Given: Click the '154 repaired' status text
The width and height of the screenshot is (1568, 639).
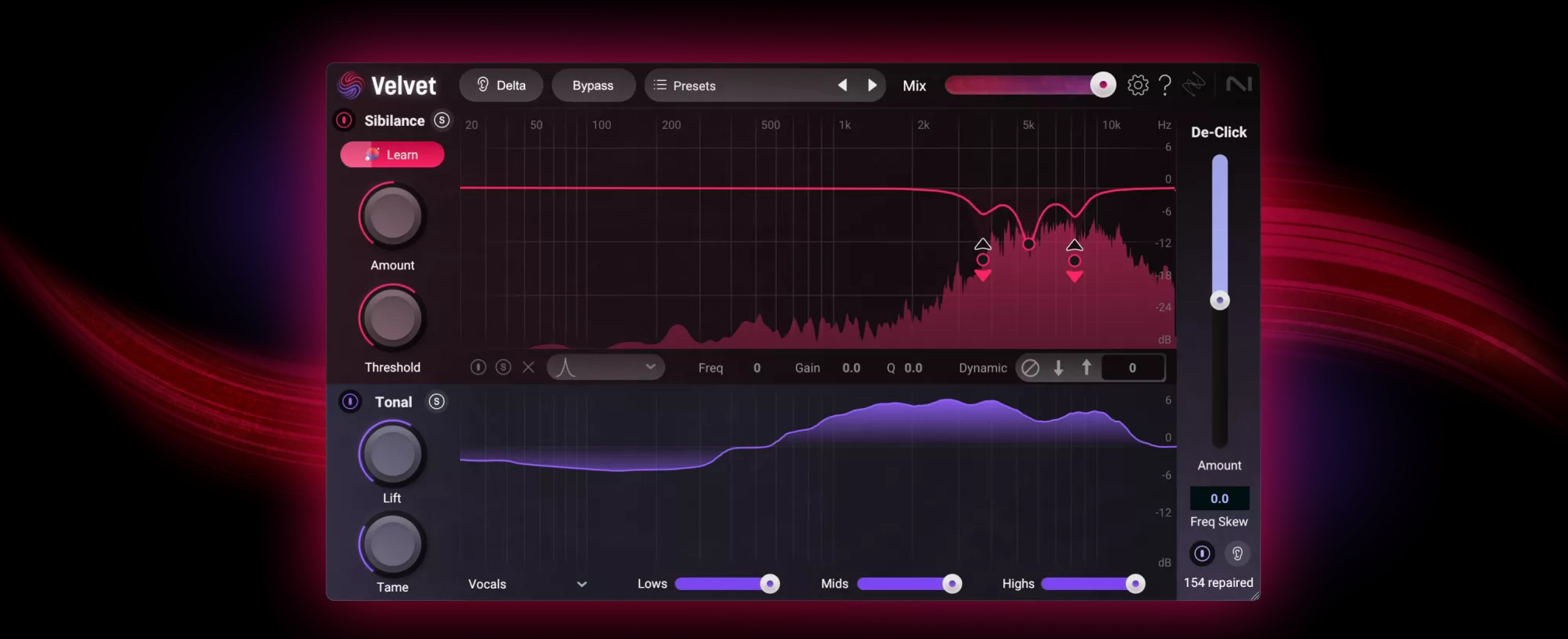Looking at the screenshot, I should pos(1218,582).
